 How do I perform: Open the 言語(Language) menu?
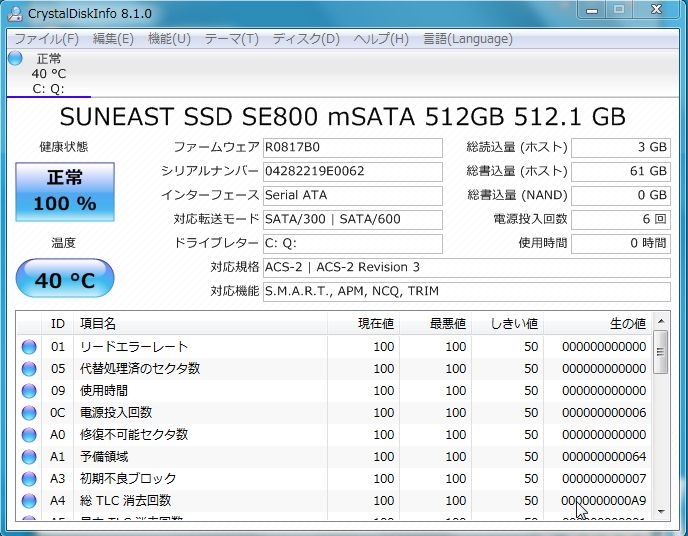coord(468,39)
